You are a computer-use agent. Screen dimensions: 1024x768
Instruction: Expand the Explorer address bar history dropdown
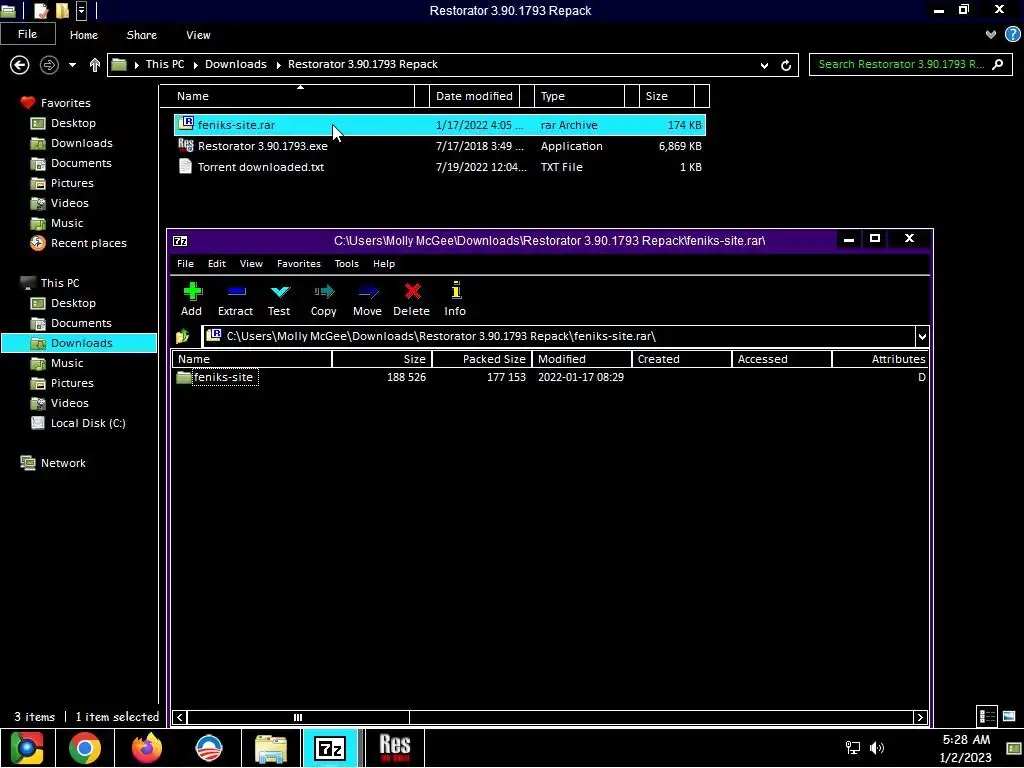tap(764, 65)
